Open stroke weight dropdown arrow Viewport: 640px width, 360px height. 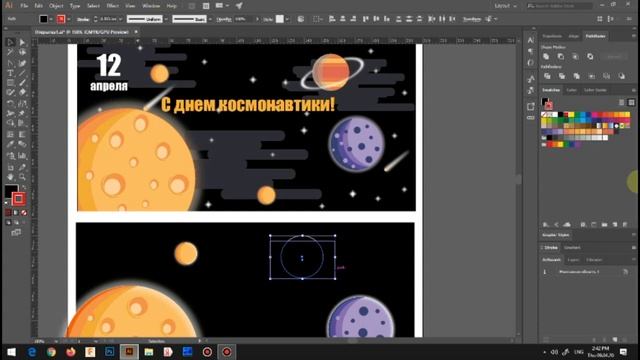click(120, 19)
